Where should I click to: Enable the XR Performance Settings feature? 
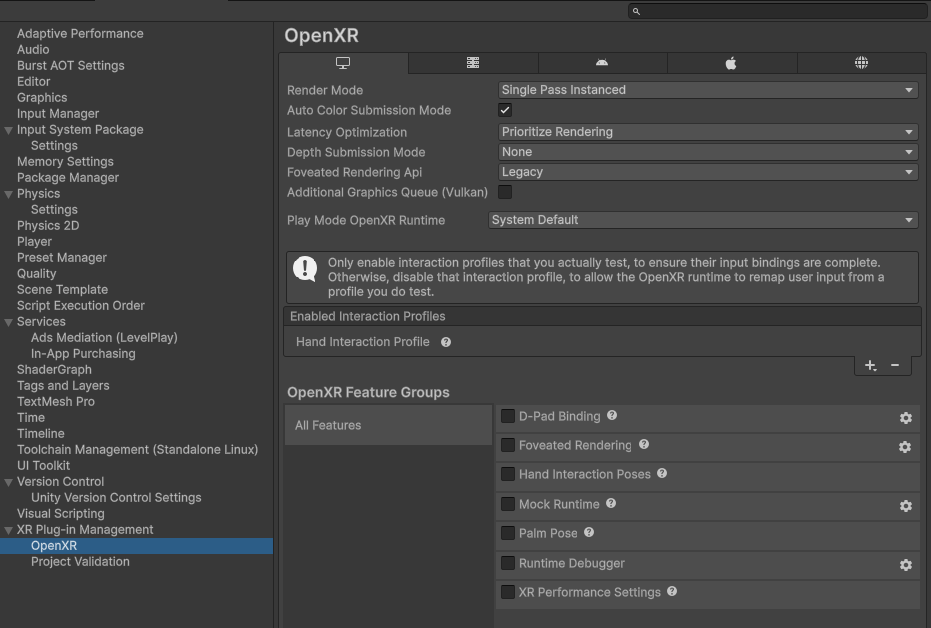pos(508,592)
